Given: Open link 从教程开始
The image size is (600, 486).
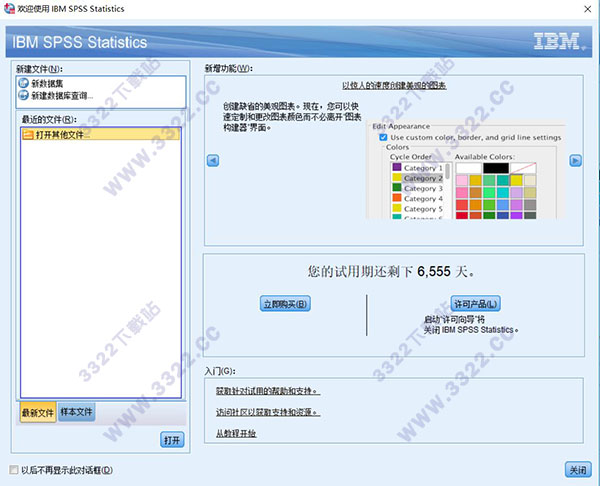Looking at the screenshot, I should tap(236, 433).
